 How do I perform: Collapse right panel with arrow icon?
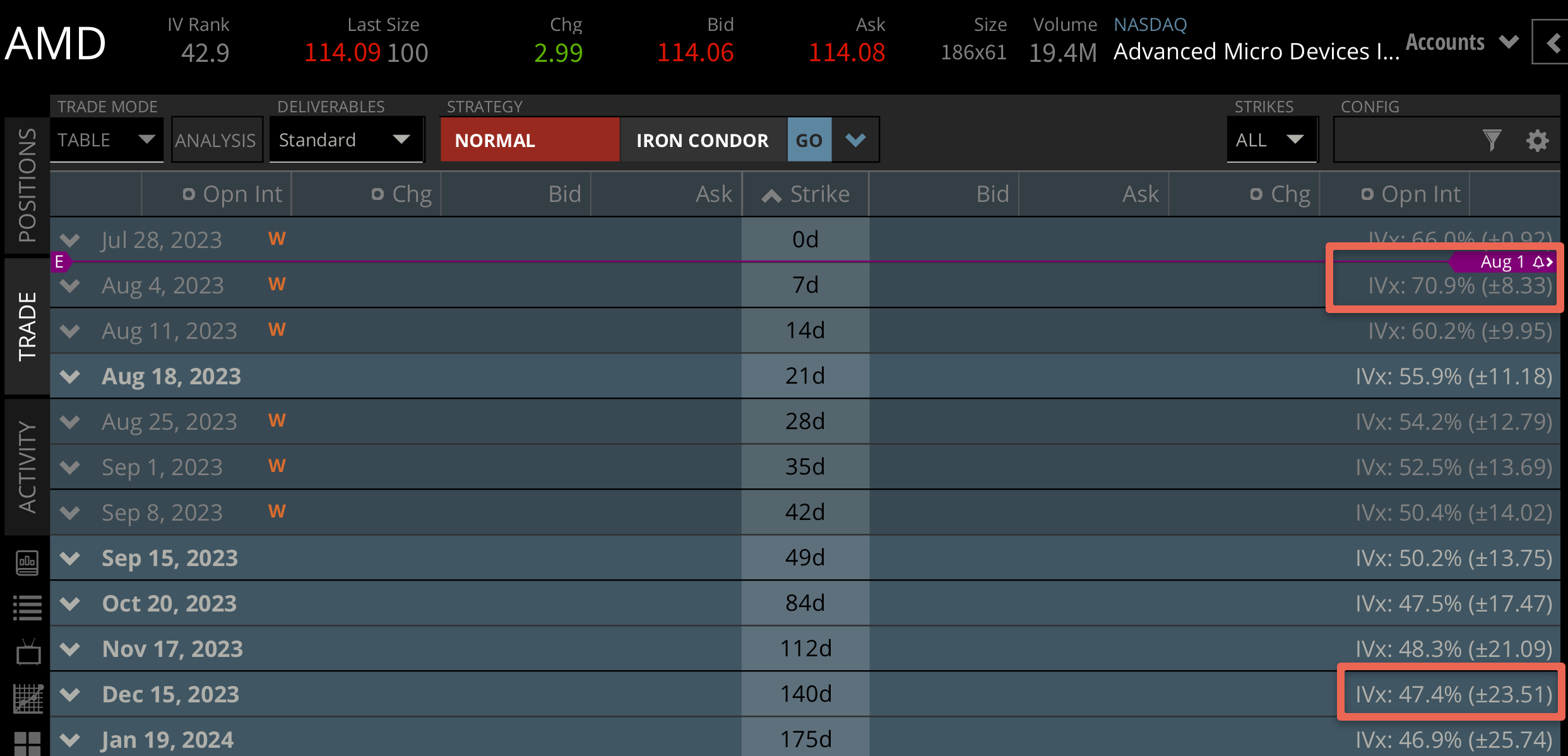click(1553, 43)
